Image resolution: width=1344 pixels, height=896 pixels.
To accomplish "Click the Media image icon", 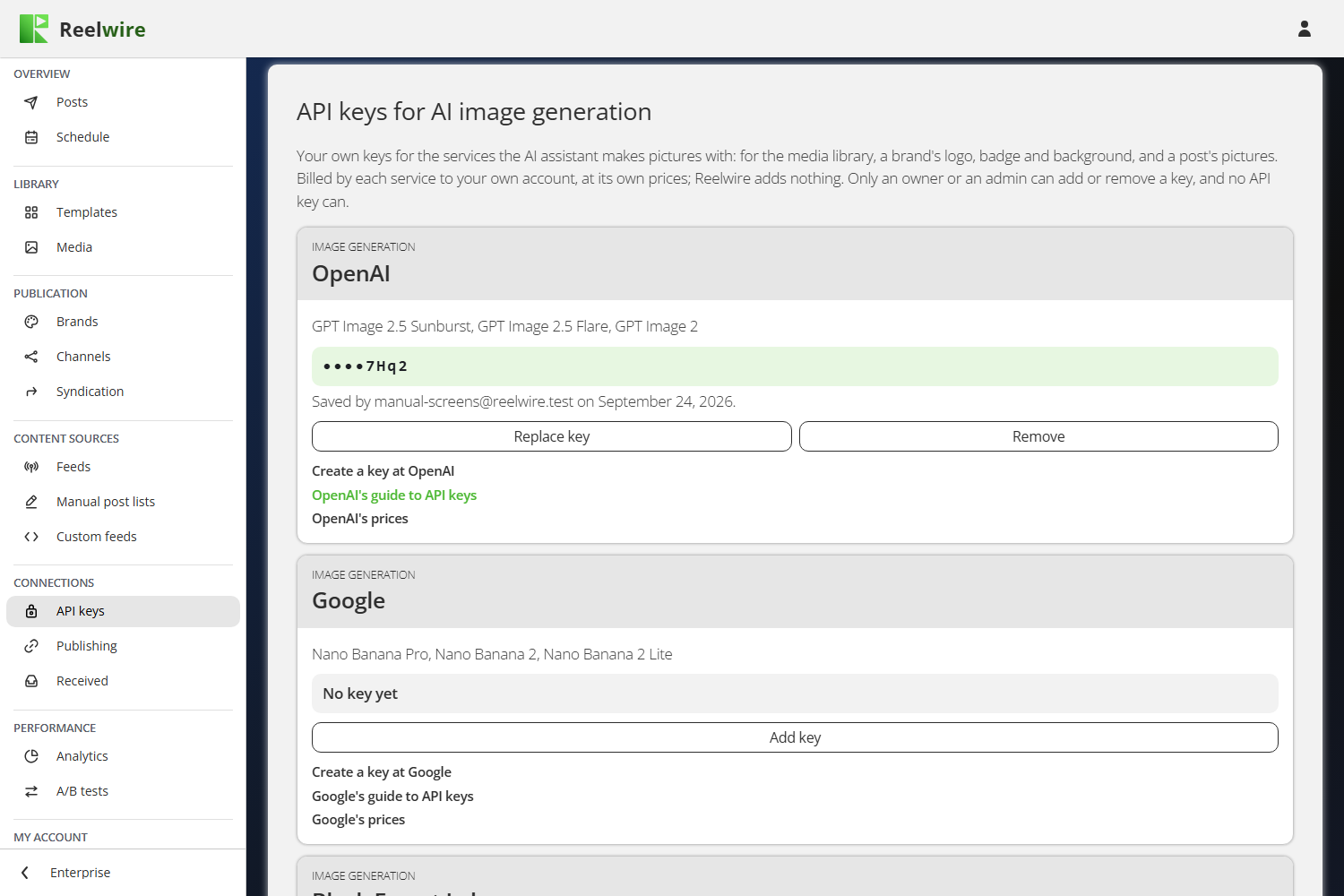I will coord(31,247).
